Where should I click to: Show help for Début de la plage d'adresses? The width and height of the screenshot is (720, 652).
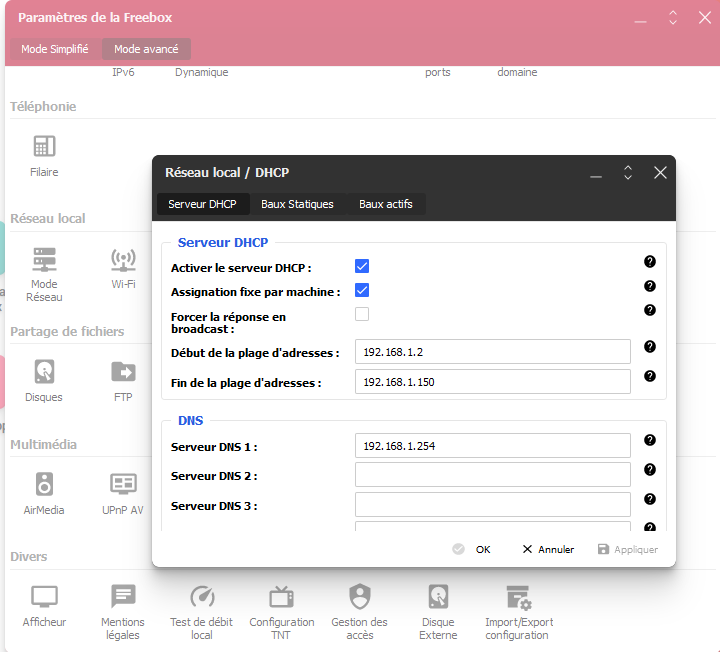[x=649, y=347]
